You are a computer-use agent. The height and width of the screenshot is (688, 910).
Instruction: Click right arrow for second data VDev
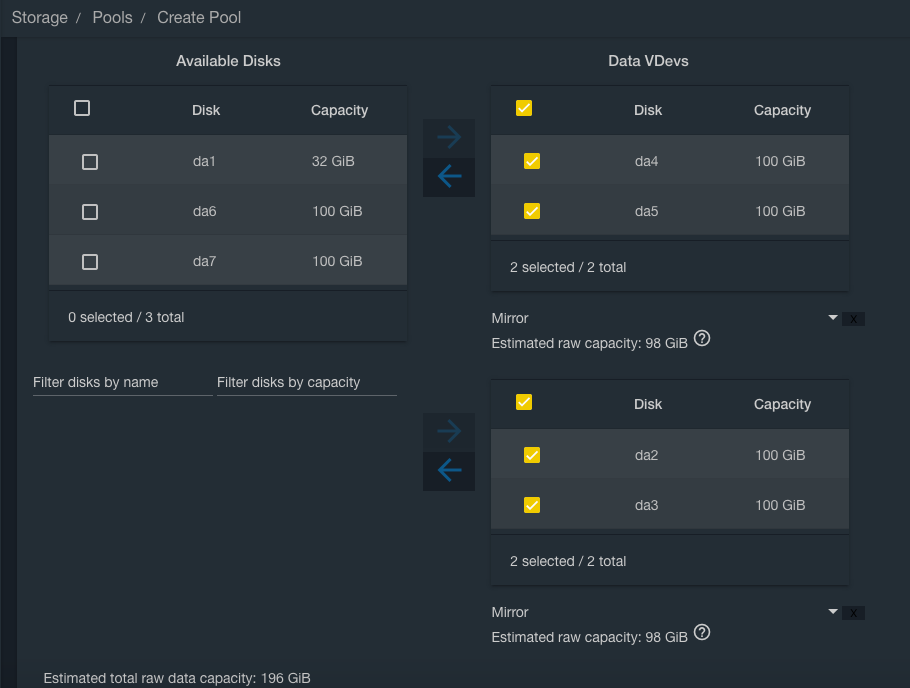pos(449,431)
